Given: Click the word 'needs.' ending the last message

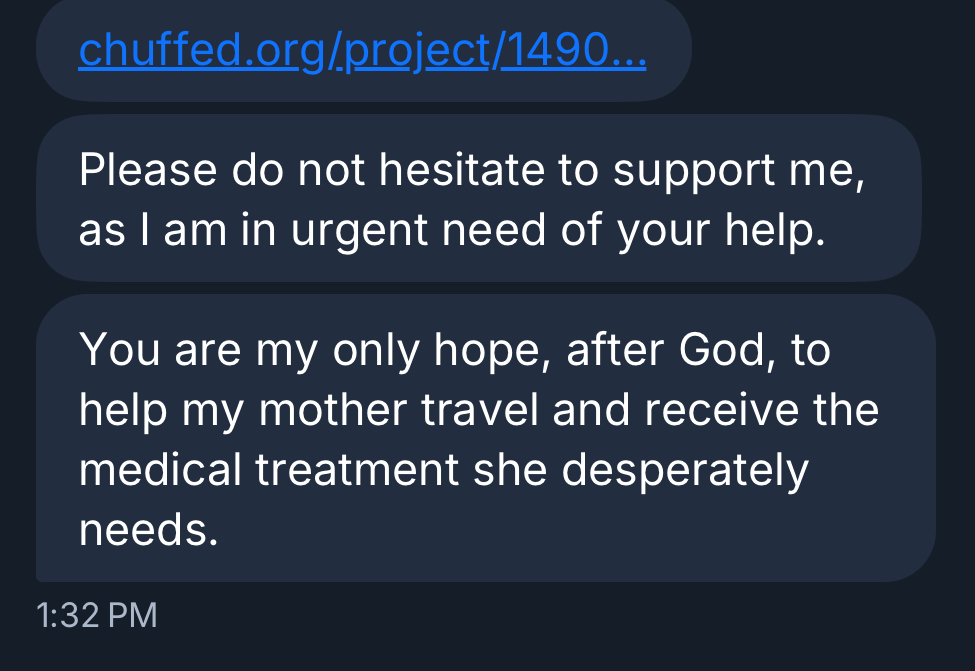Looking at the screenshot, I should 148,530.
